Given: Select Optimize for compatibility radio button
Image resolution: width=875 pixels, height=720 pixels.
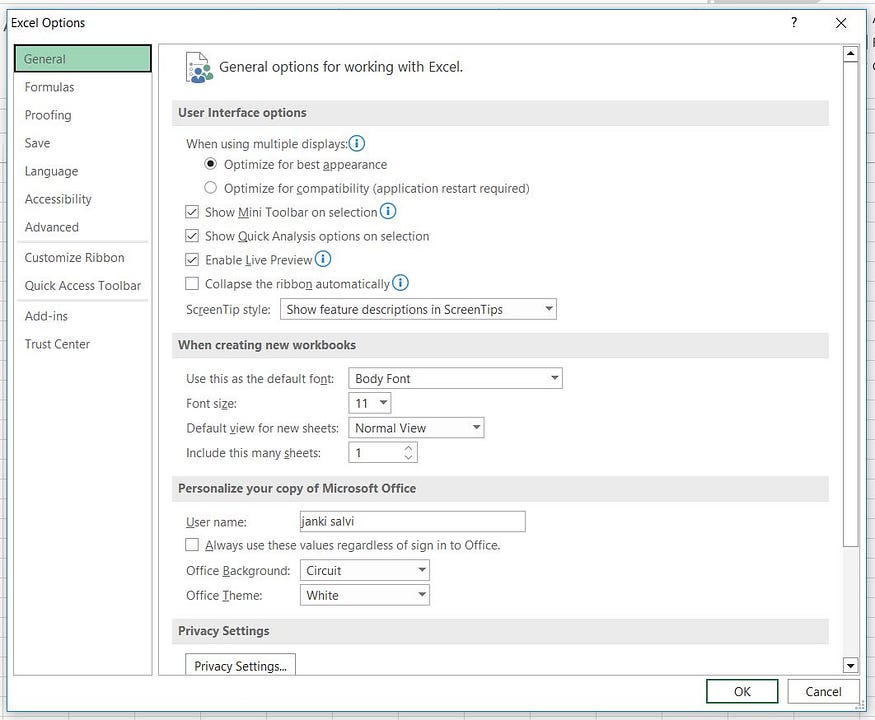Looking at the screenshot, I should coord(210,188).
